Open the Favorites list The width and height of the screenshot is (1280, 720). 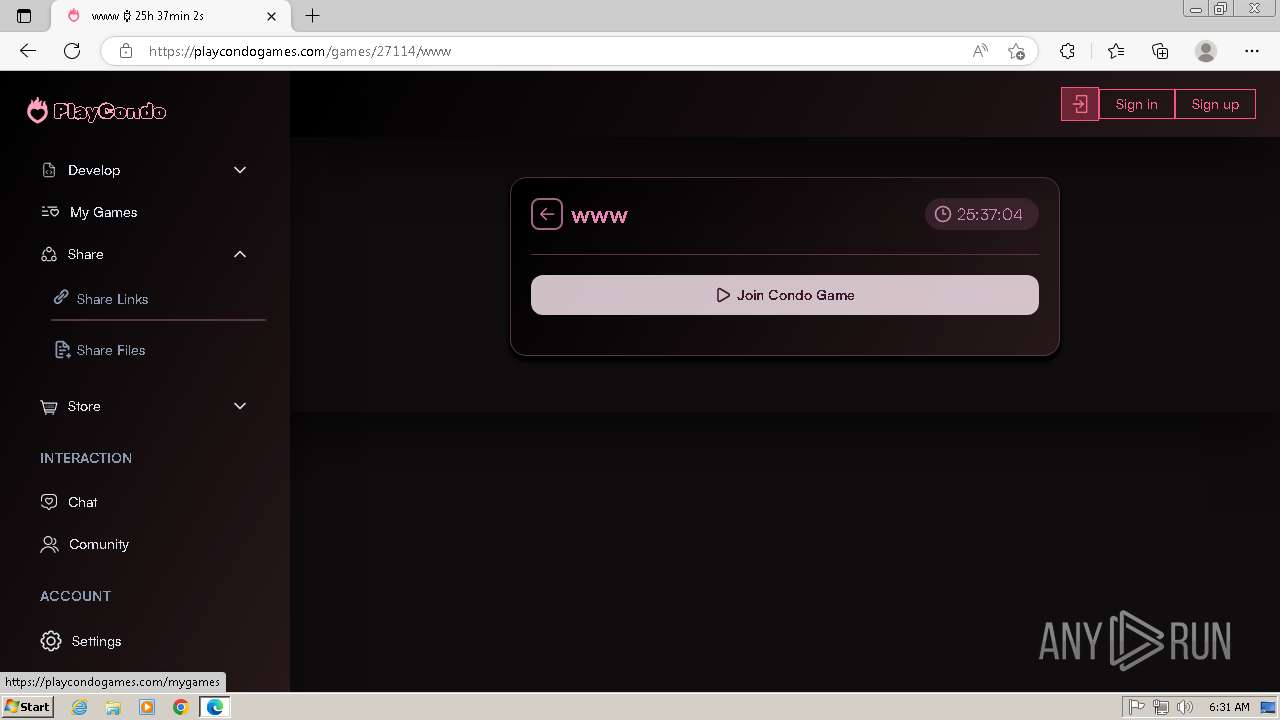(1116, 51)
